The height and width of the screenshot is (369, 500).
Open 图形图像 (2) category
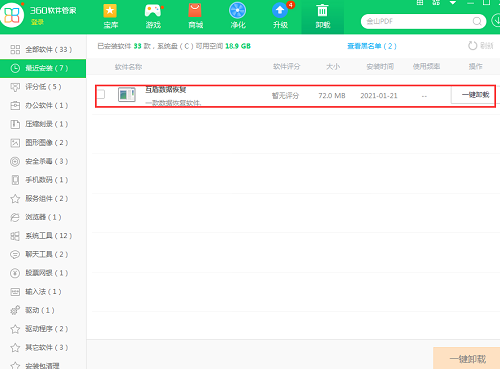click(43, 143)
